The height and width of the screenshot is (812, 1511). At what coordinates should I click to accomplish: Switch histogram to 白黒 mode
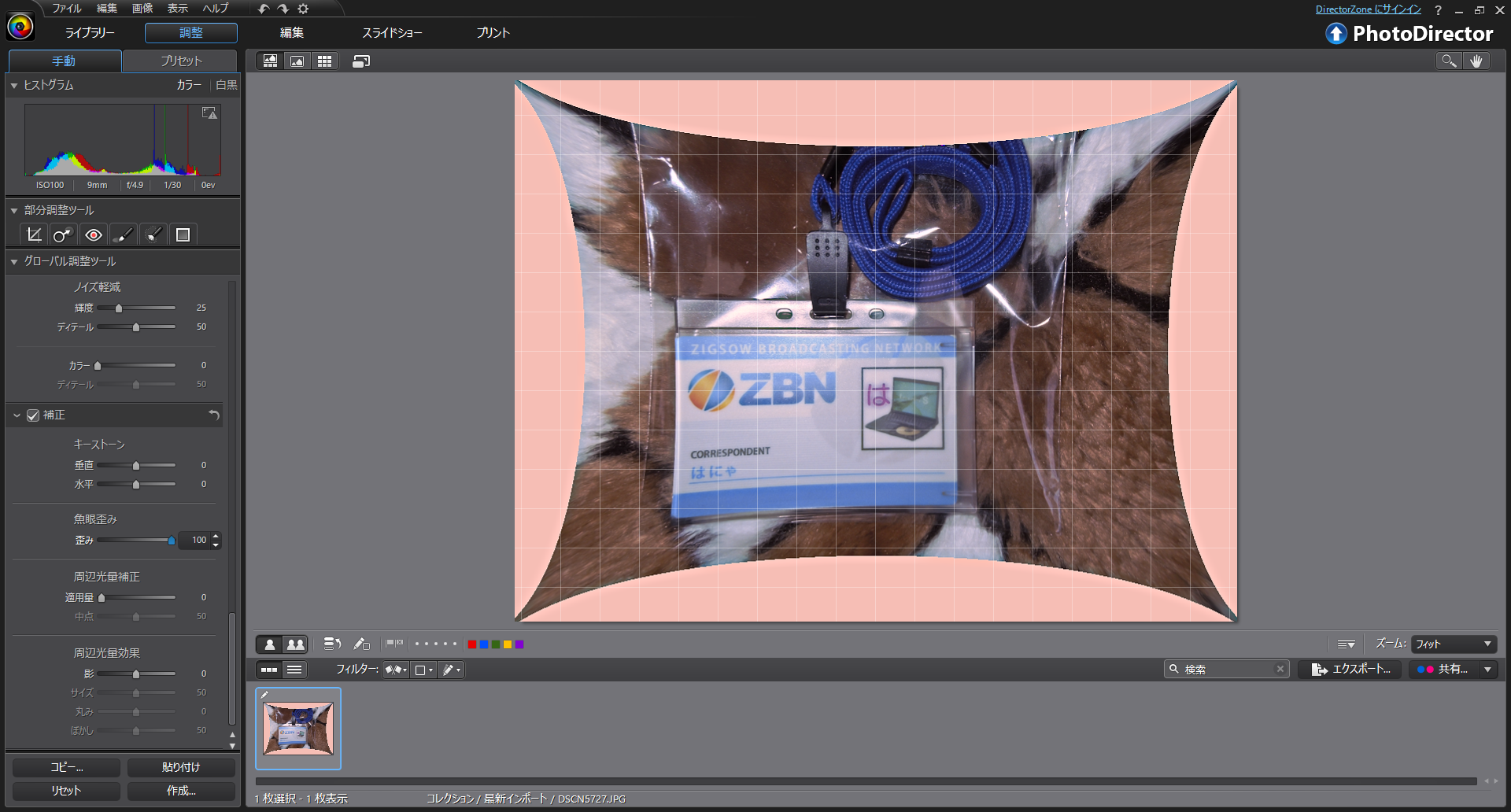(x=226, y=85)
